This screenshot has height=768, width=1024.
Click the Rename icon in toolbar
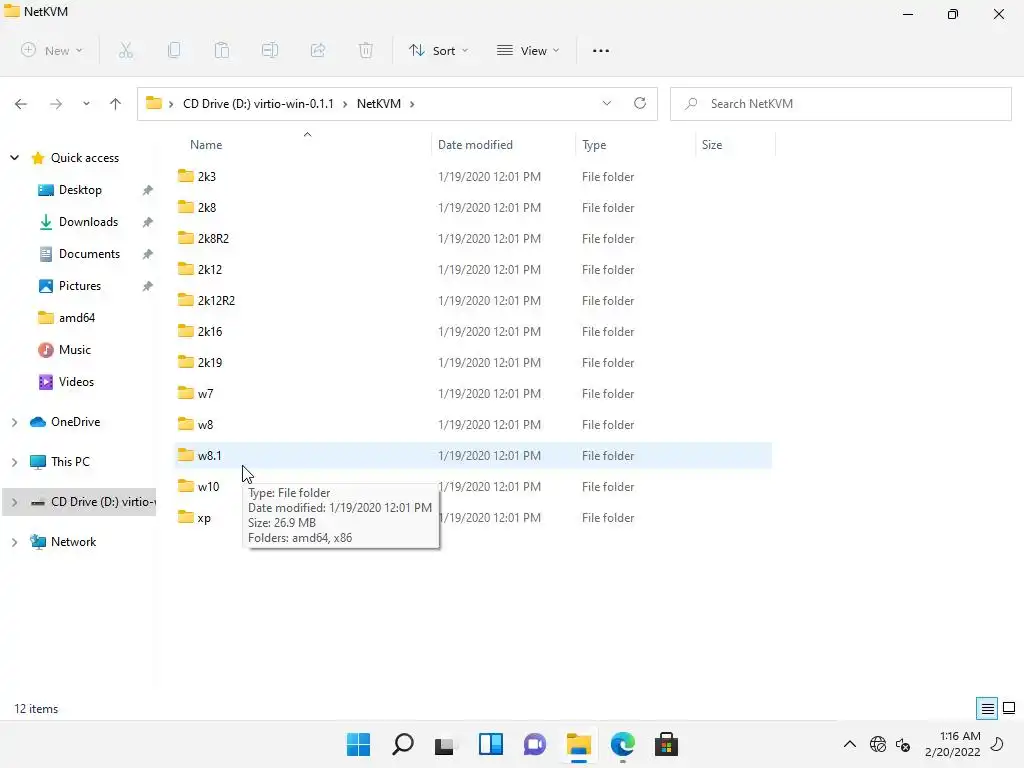(270, 50)
